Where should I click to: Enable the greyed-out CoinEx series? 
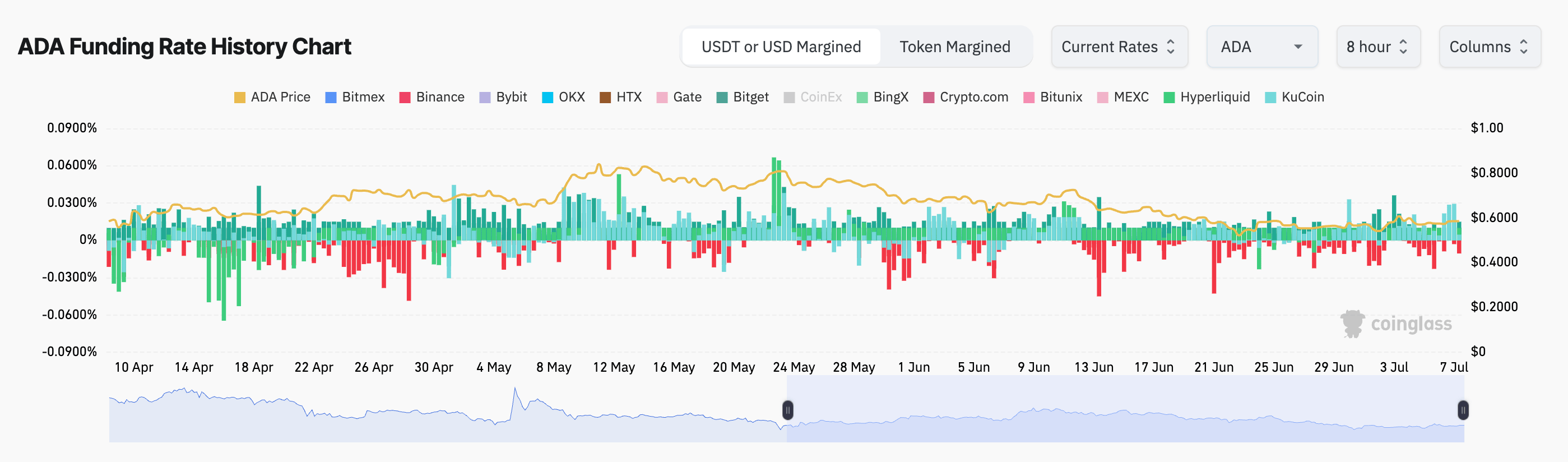point(813,98)
